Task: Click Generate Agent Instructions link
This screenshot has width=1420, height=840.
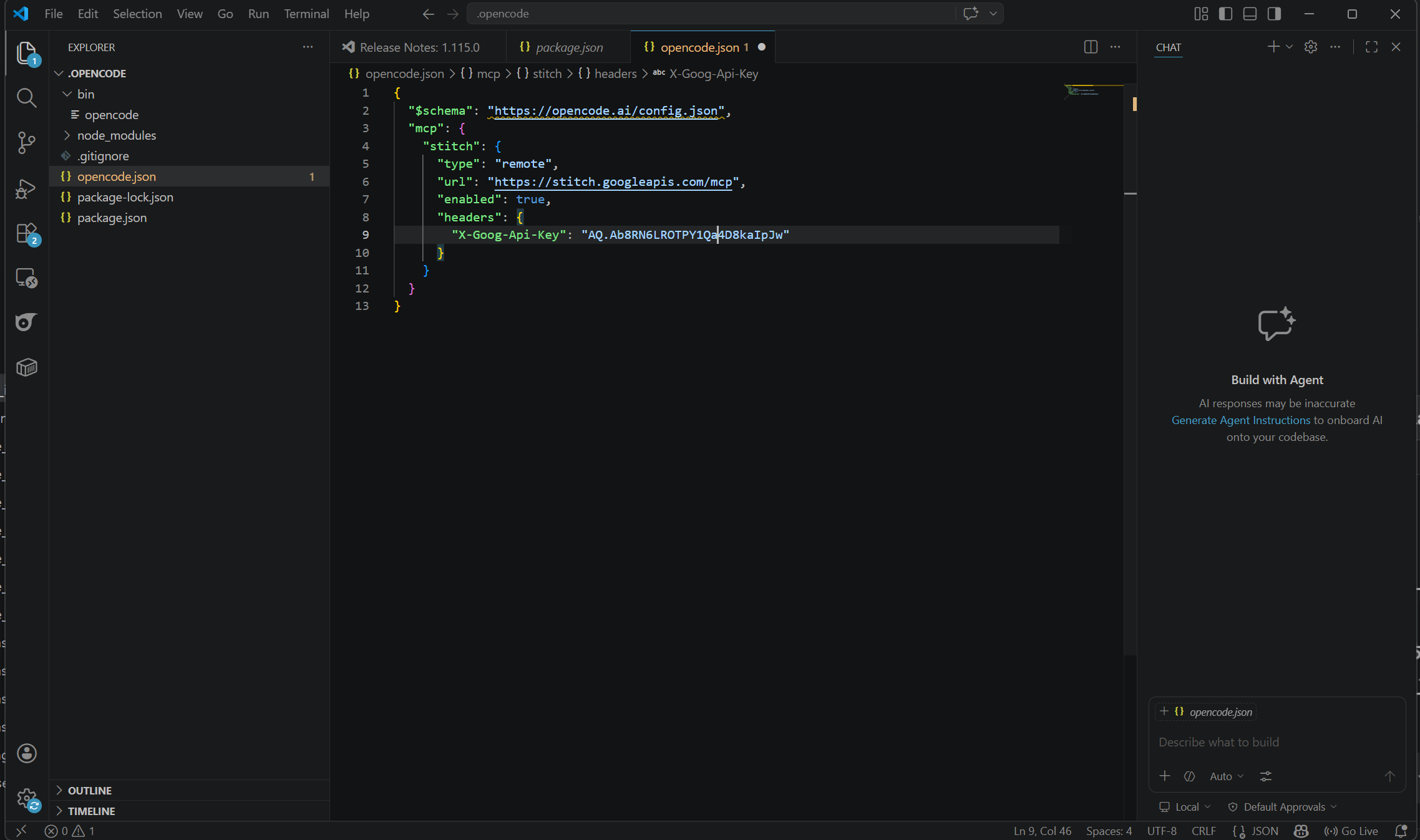Action: (x=1240, y=420)
